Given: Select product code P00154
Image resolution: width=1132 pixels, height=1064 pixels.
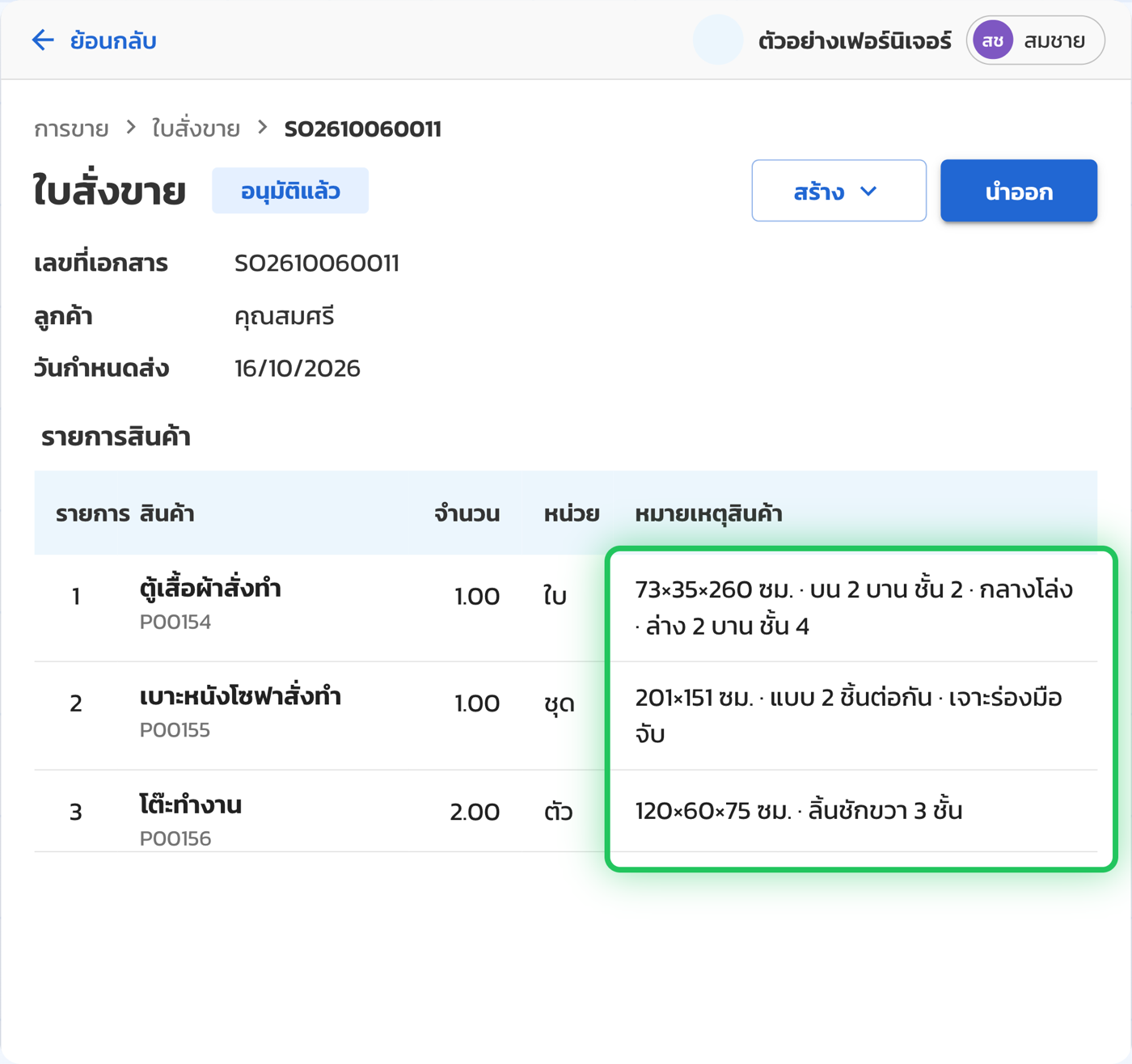Looking at the screenshot, I should (x=175, y=622).
